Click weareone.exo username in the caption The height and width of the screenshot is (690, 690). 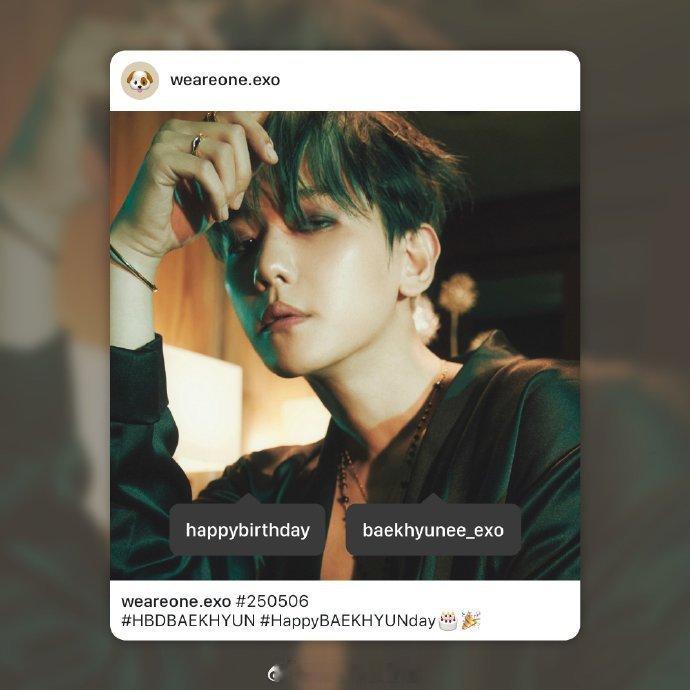tap(176, 601)
